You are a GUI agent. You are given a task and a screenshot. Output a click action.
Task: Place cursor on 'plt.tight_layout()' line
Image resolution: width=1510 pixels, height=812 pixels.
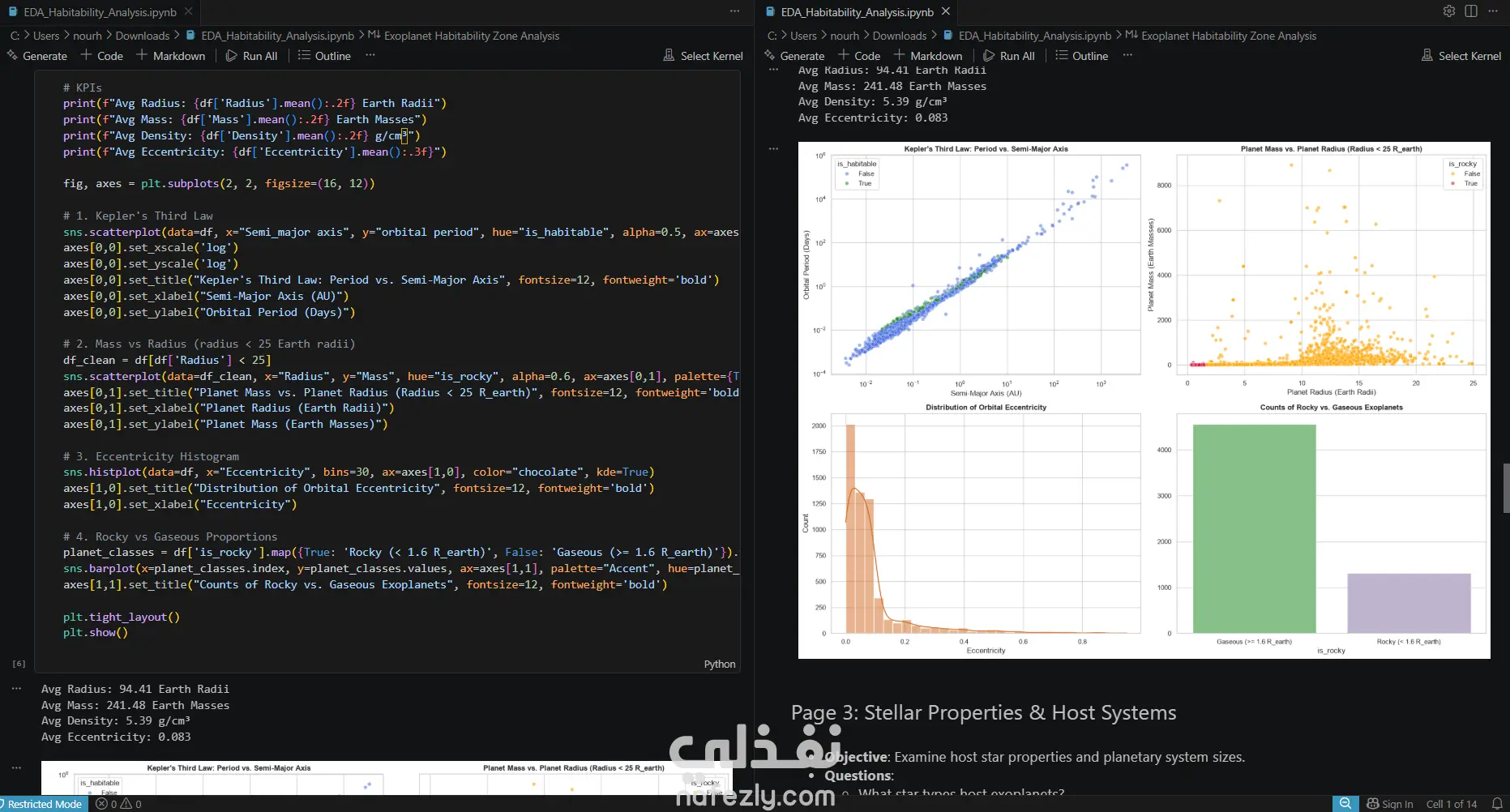[x=122, y=617]
